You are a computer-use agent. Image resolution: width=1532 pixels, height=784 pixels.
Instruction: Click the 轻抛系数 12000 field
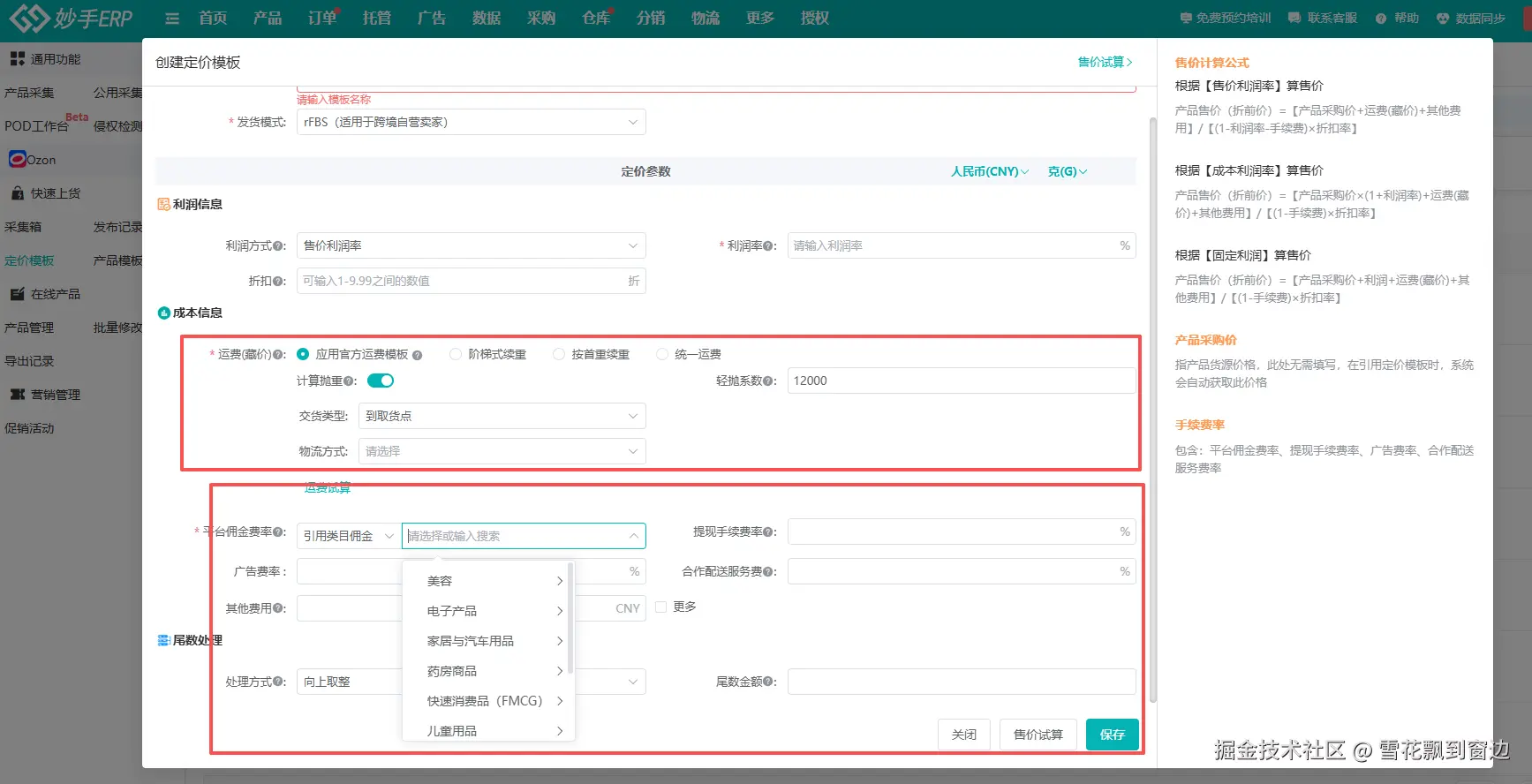coord(962,381)
